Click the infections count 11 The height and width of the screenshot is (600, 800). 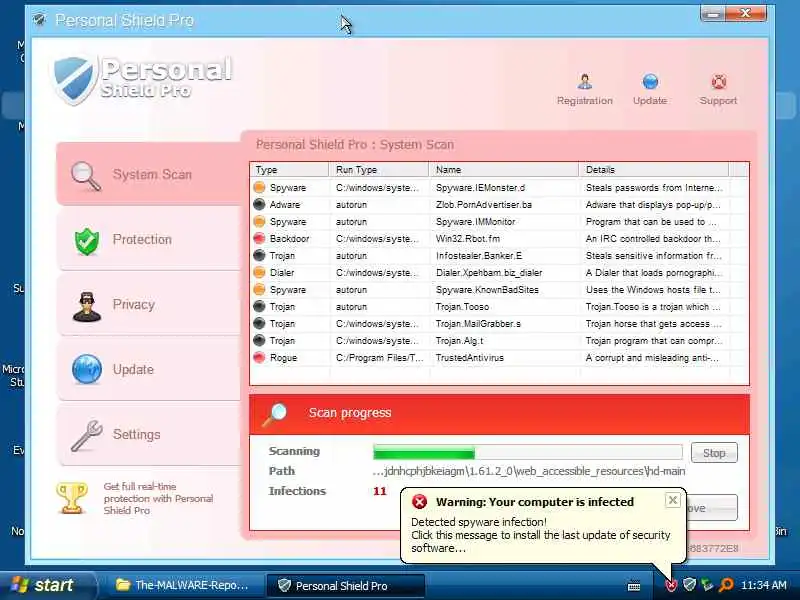380,491
